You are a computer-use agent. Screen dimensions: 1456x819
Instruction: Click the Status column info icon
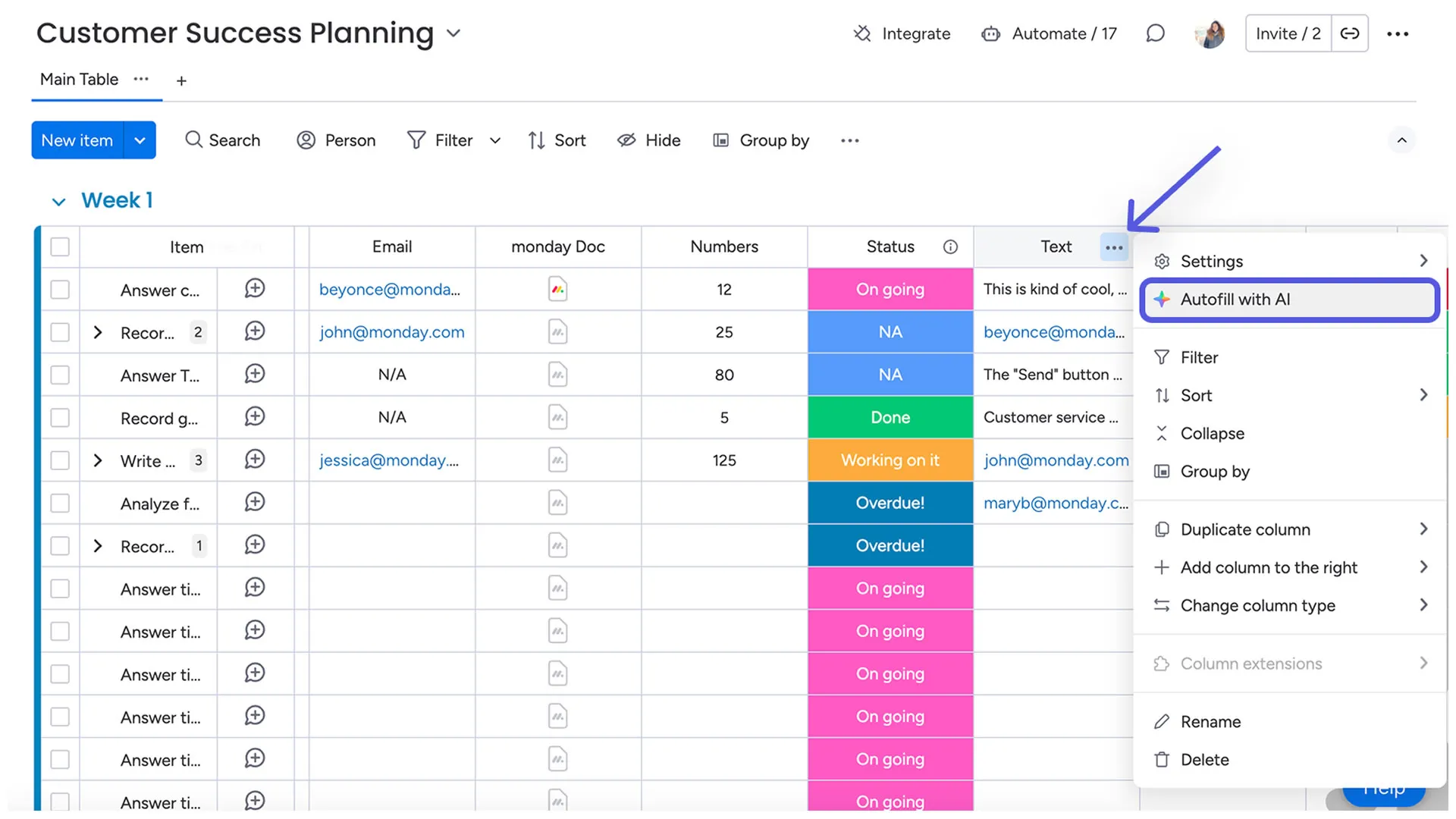[x=950, y=247]
